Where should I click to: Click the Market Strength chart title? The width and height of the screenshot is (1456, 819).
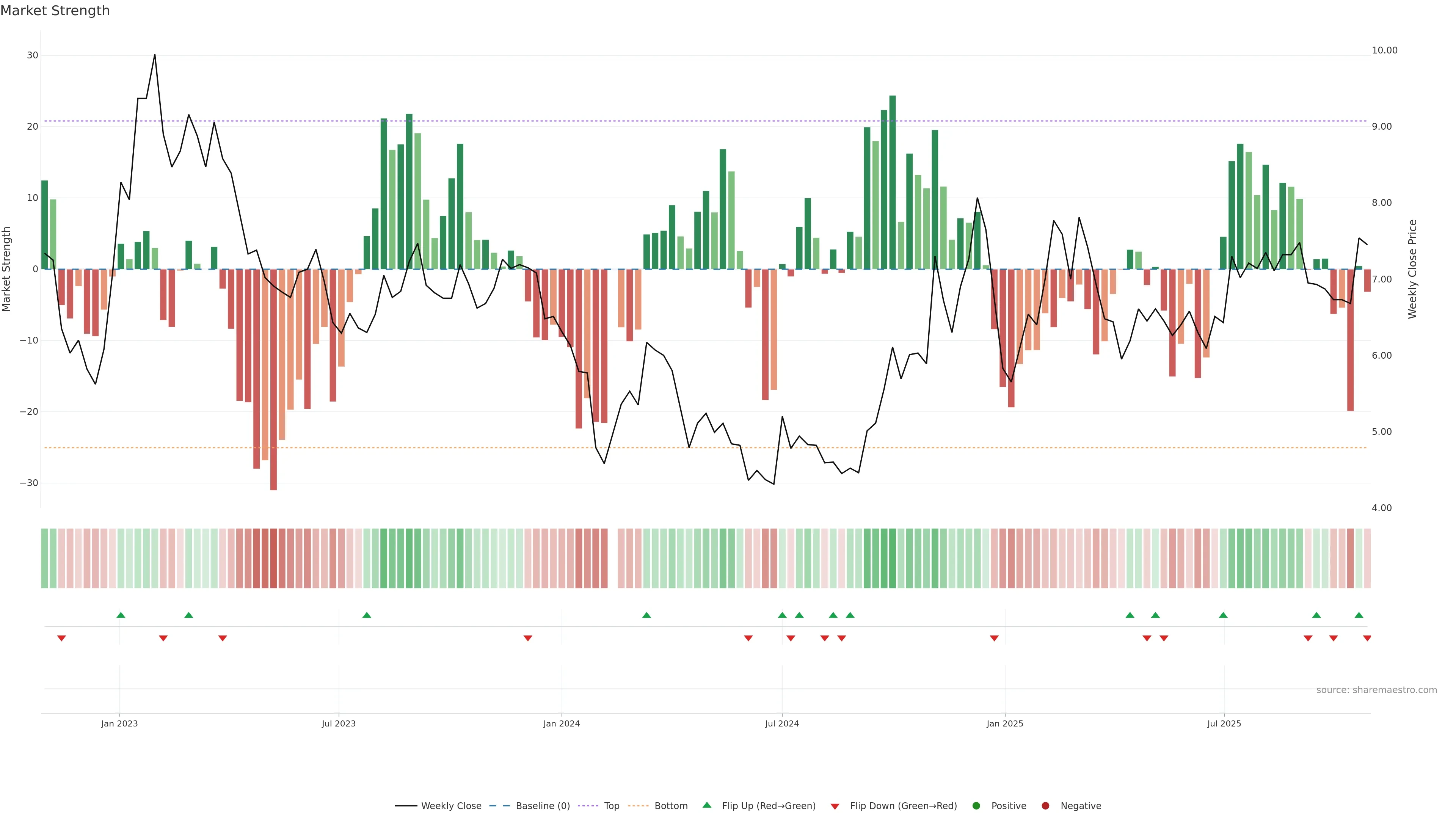click(x=55, y=11)
